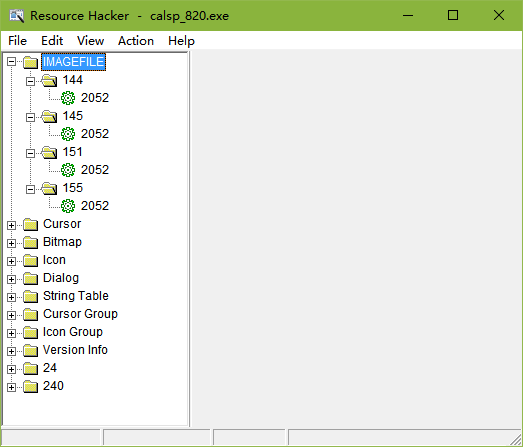
Task: Collapse the 155 folder node
Action: 30,189
